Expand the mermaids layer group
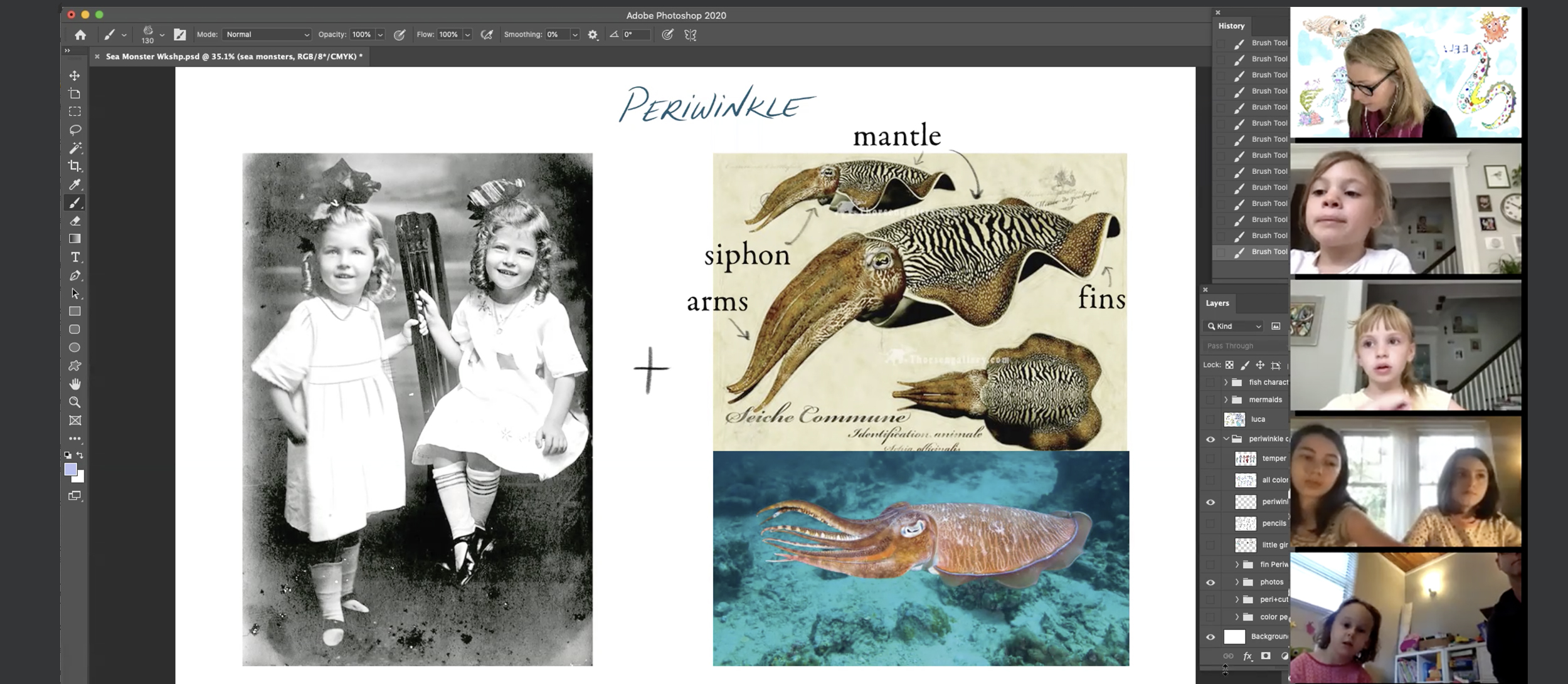This screenshot has width=1568, height=684. pyautogui.click(x=1226, y=399)
